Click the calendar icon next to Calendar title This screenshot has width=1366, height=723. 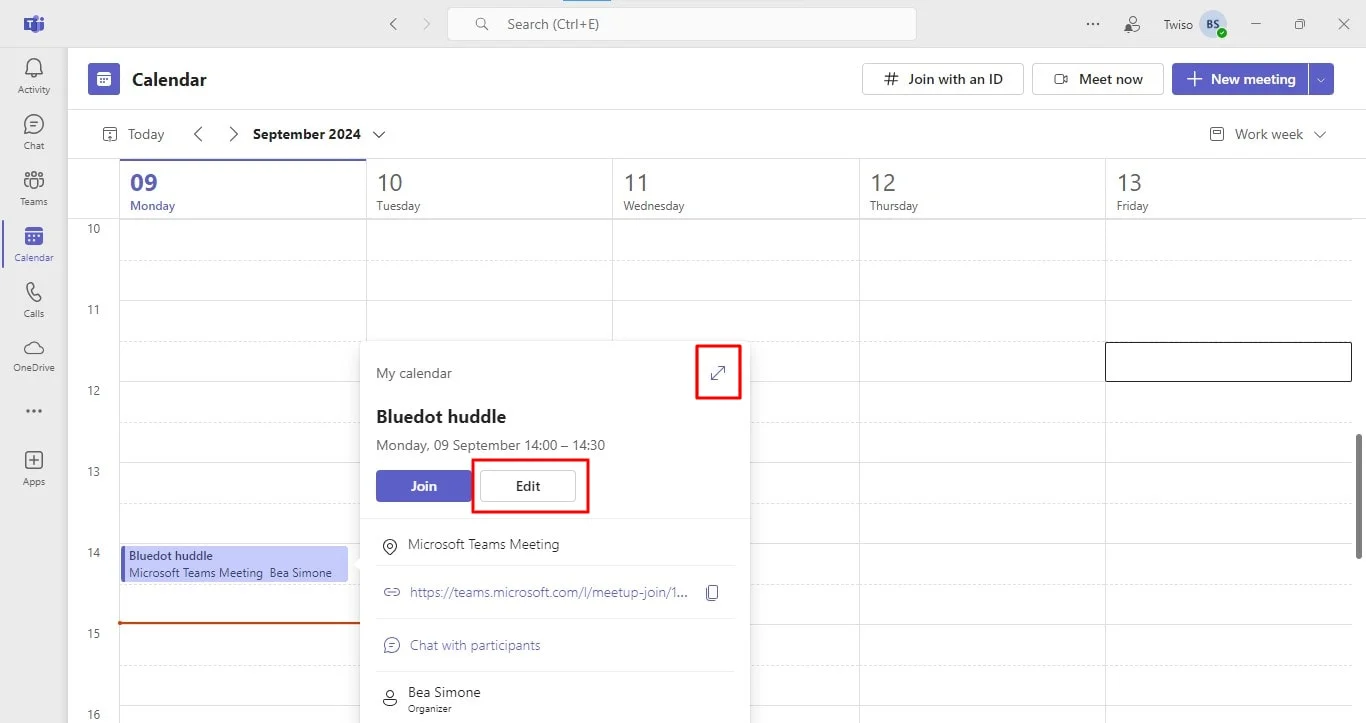click(104, 80)
